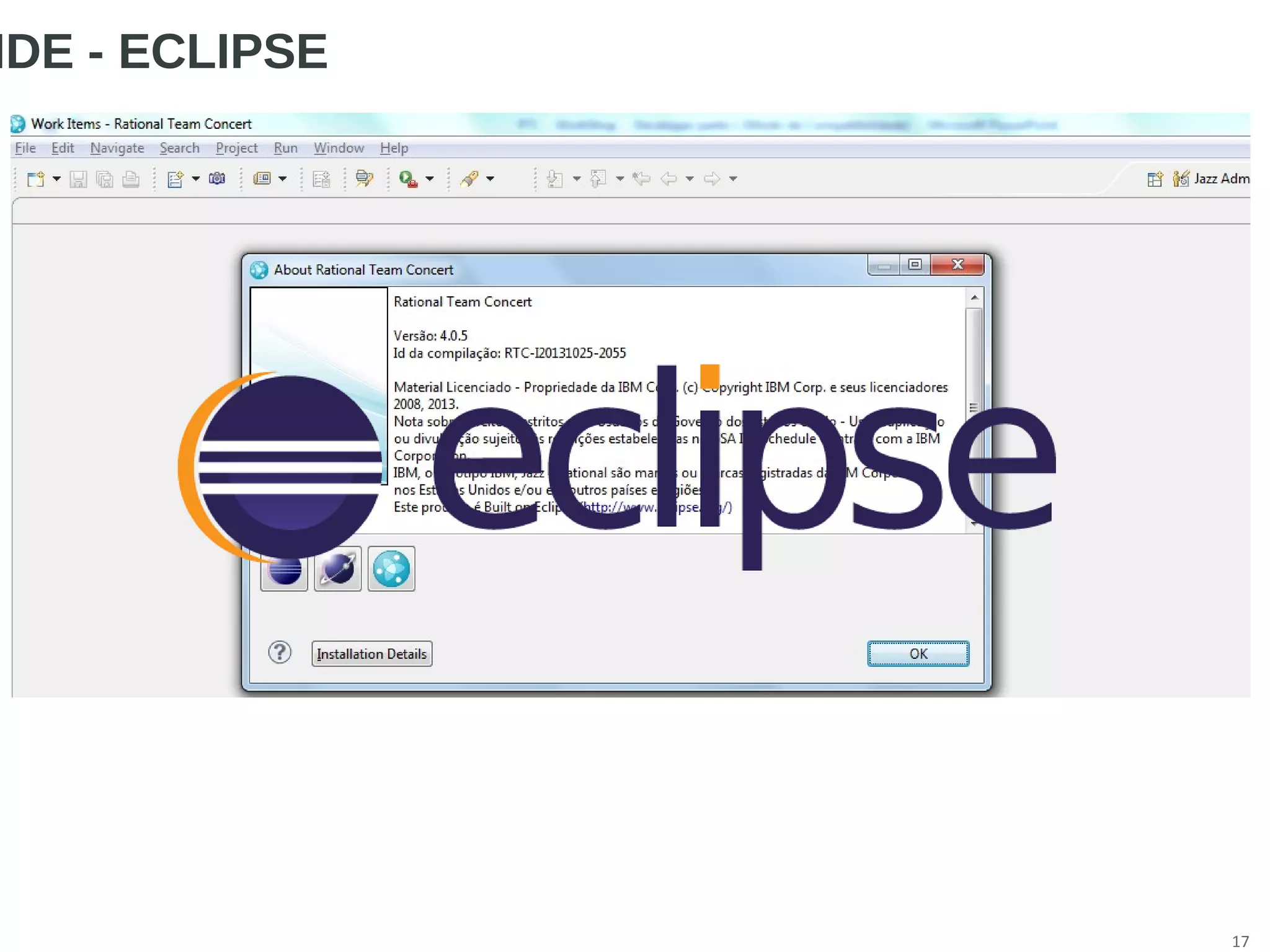Viewport: 1270px width, 952px height.
Task: Click the 'Versão: 4.0.5' text
Action: coord(430,336)
